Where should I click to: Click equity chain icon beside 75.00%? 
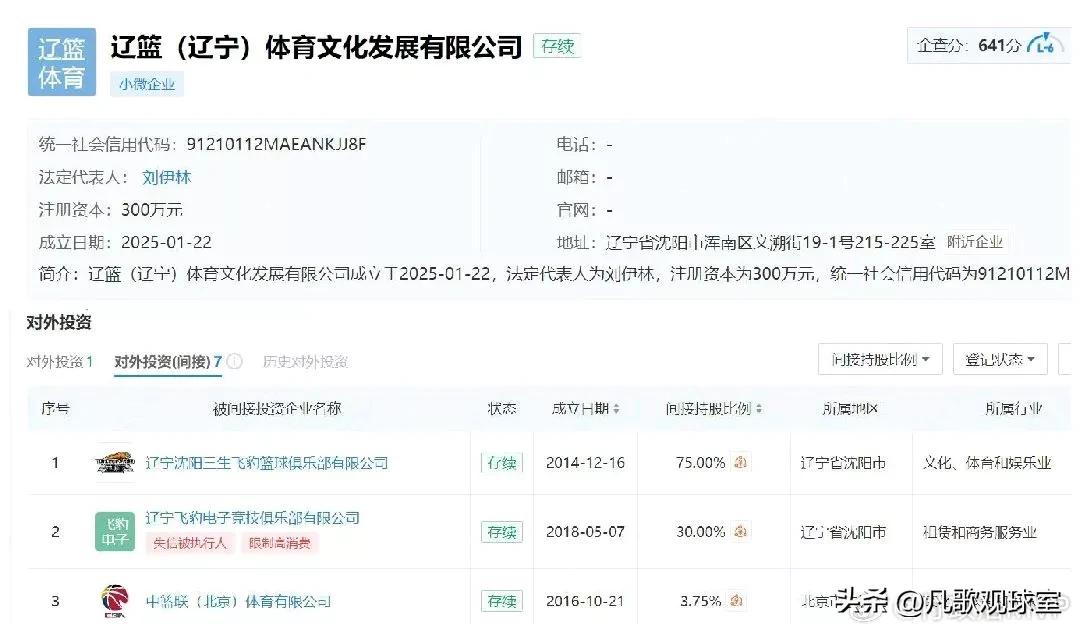740,462
